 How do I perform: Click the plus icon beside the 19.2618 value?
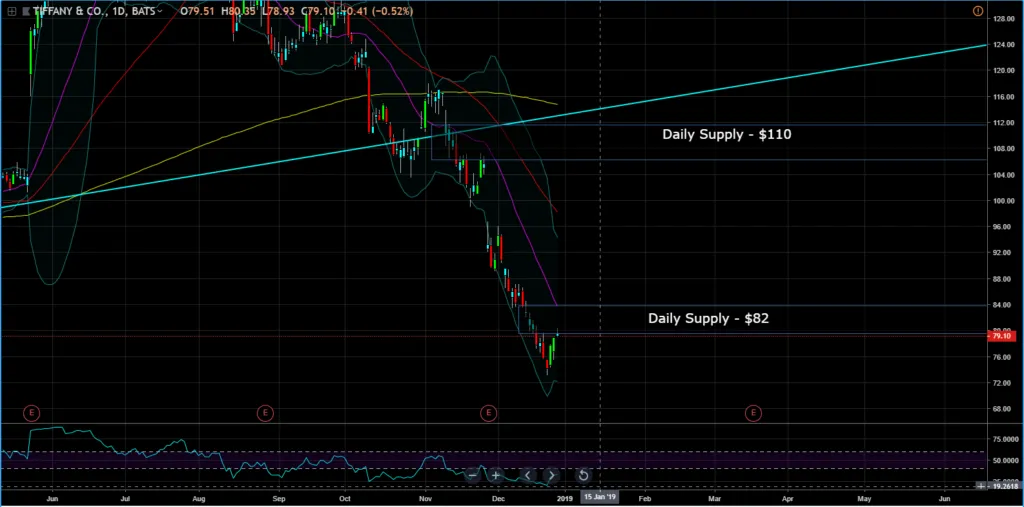coord(979,485)
